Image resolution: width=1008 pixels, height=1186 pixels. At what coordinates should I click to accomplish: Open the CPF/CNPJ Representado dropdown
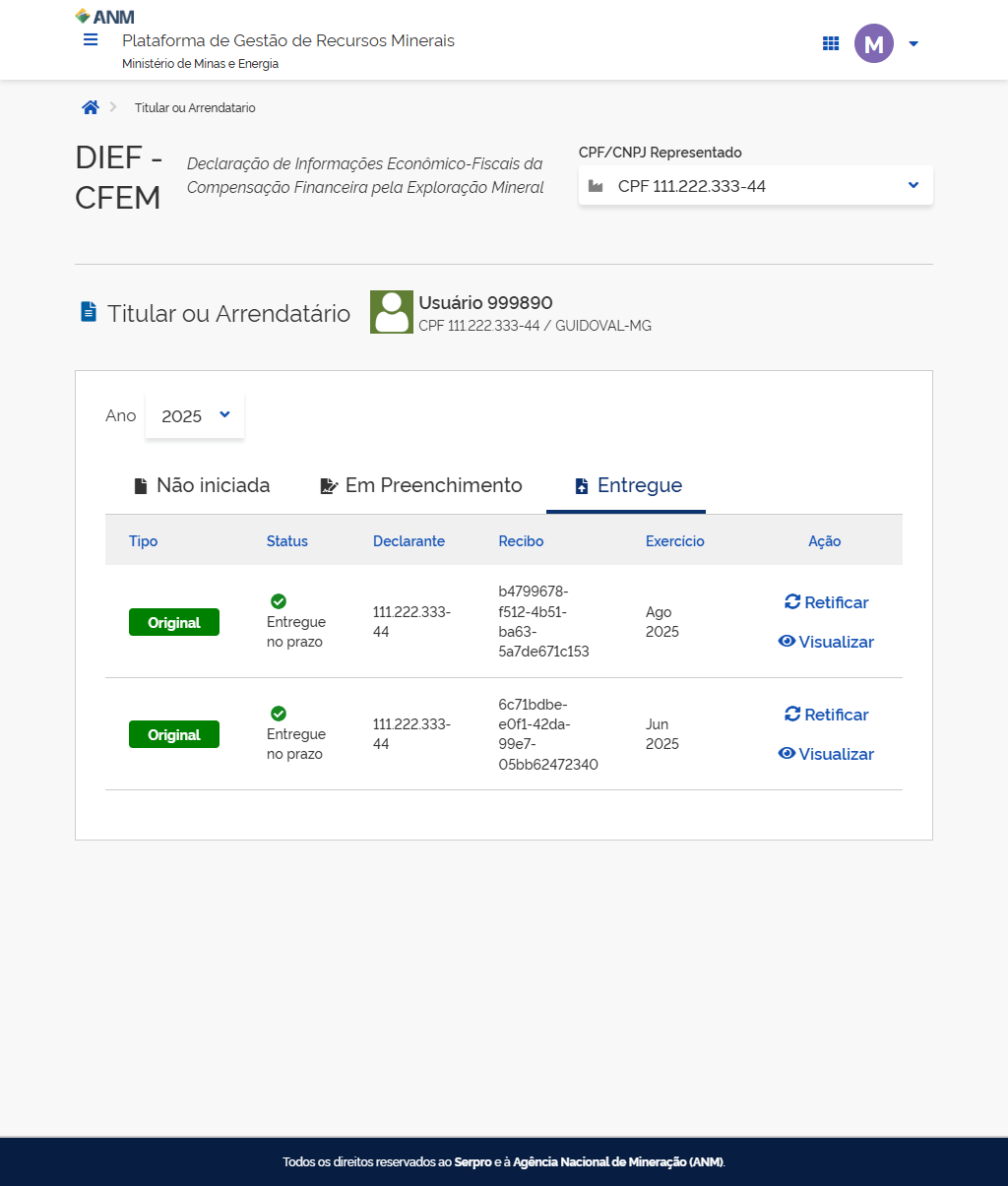click(x=755, y=186)
